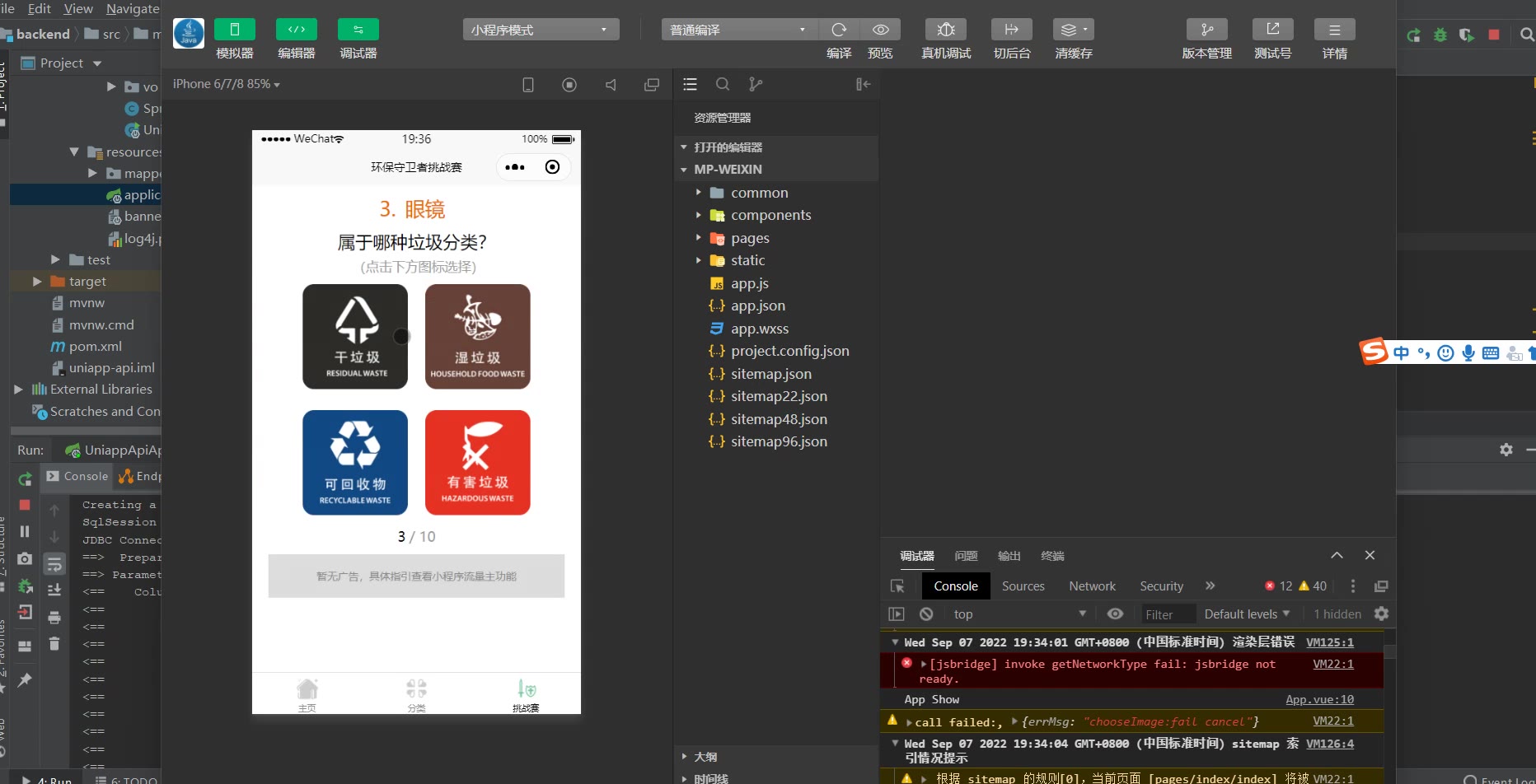Image resolution: width=1536 pixels, height=784 pixels.
Task: Click the simulator record circle icon
Action: click(569, 85)
